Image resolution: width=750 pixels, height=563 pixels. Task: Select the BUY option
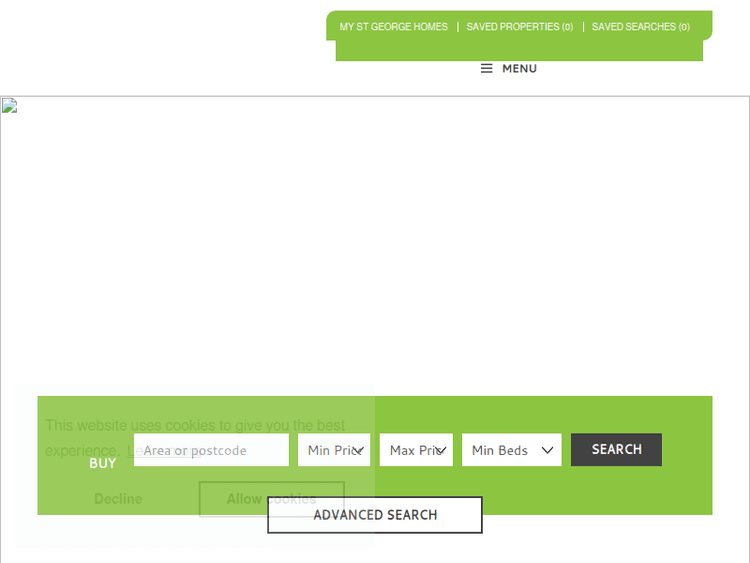click(103, 463)
